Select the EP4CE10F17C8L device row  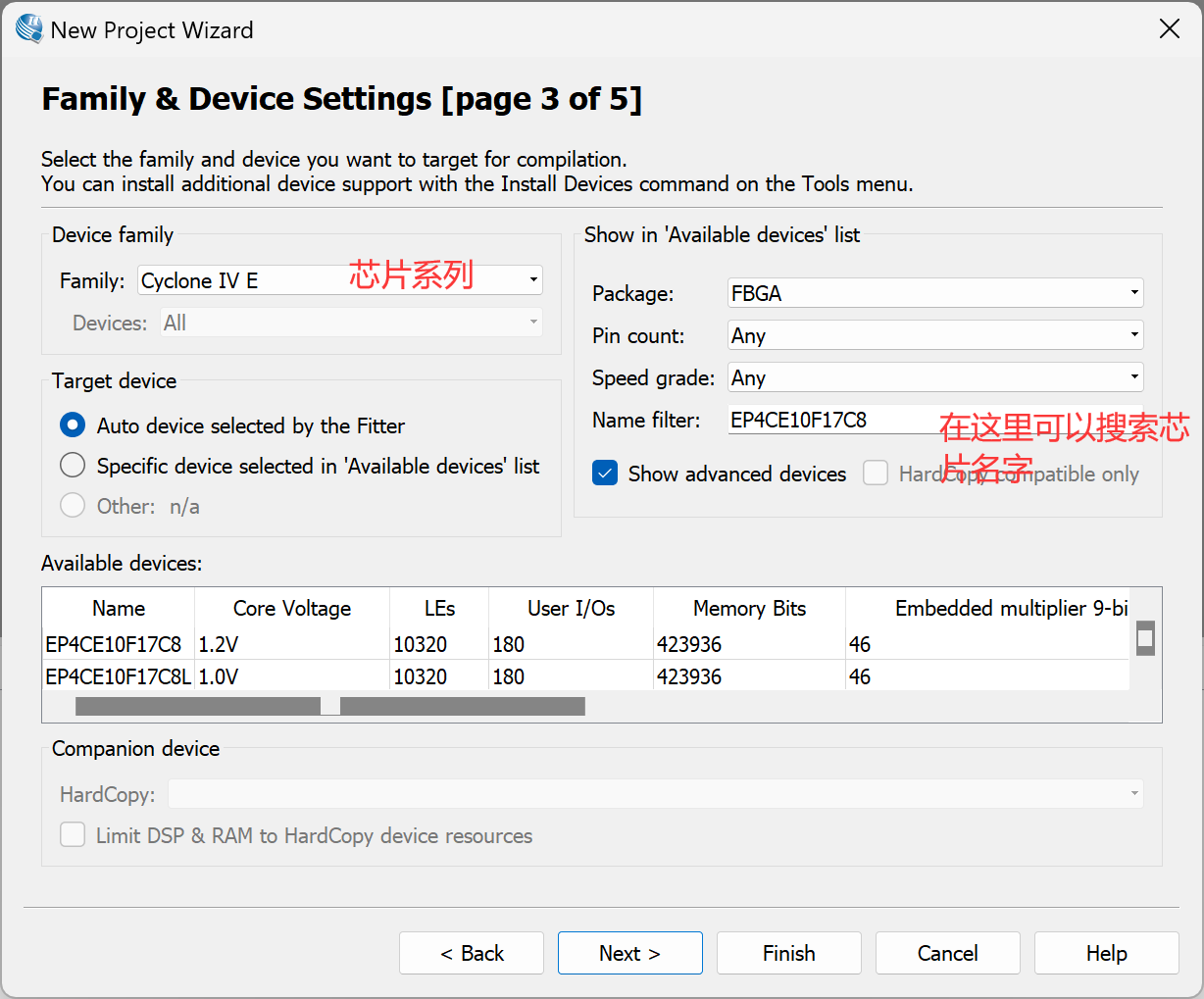pyautogui.click(x=118, y=676)
